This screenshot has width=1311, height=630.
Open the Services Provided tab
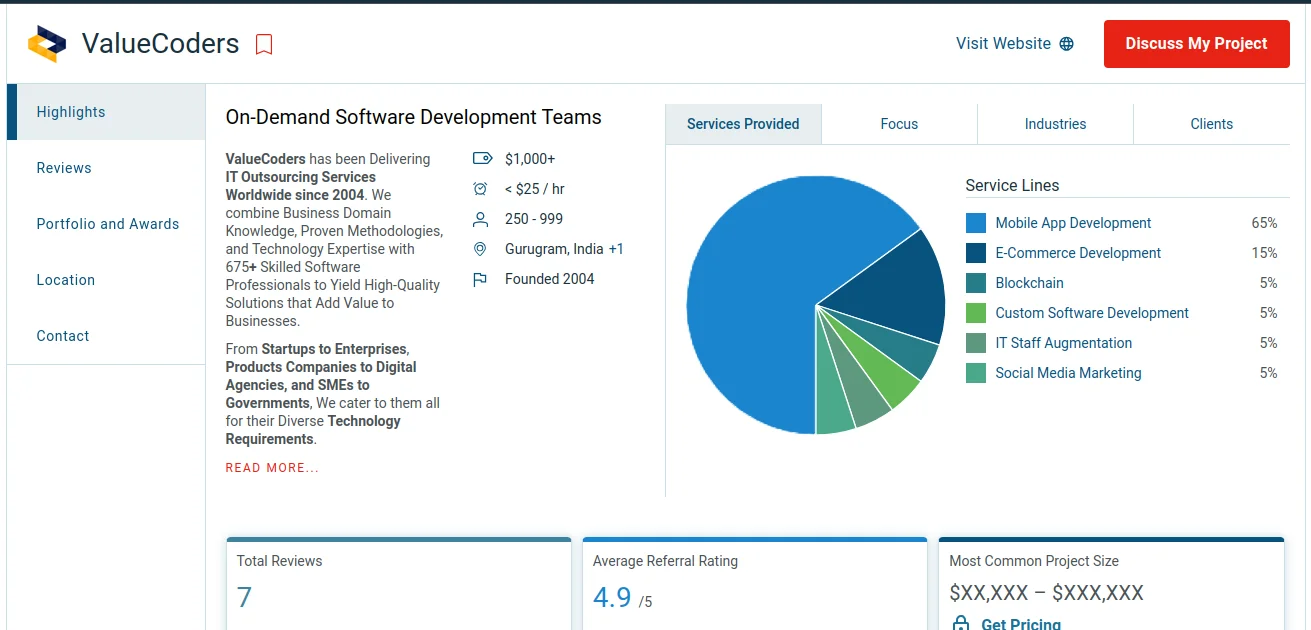743,124
